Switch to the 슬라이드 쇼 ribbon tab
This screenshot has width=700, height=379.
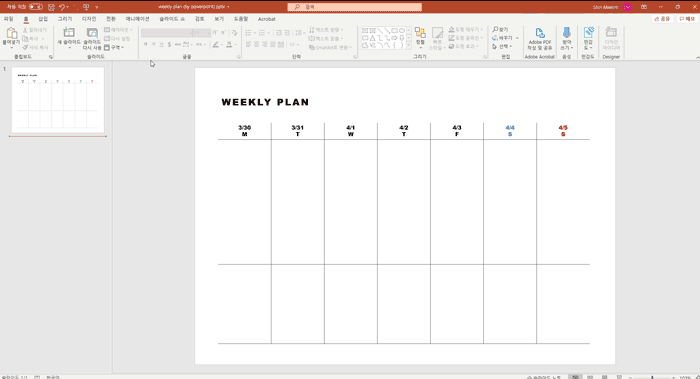[172, 19]
